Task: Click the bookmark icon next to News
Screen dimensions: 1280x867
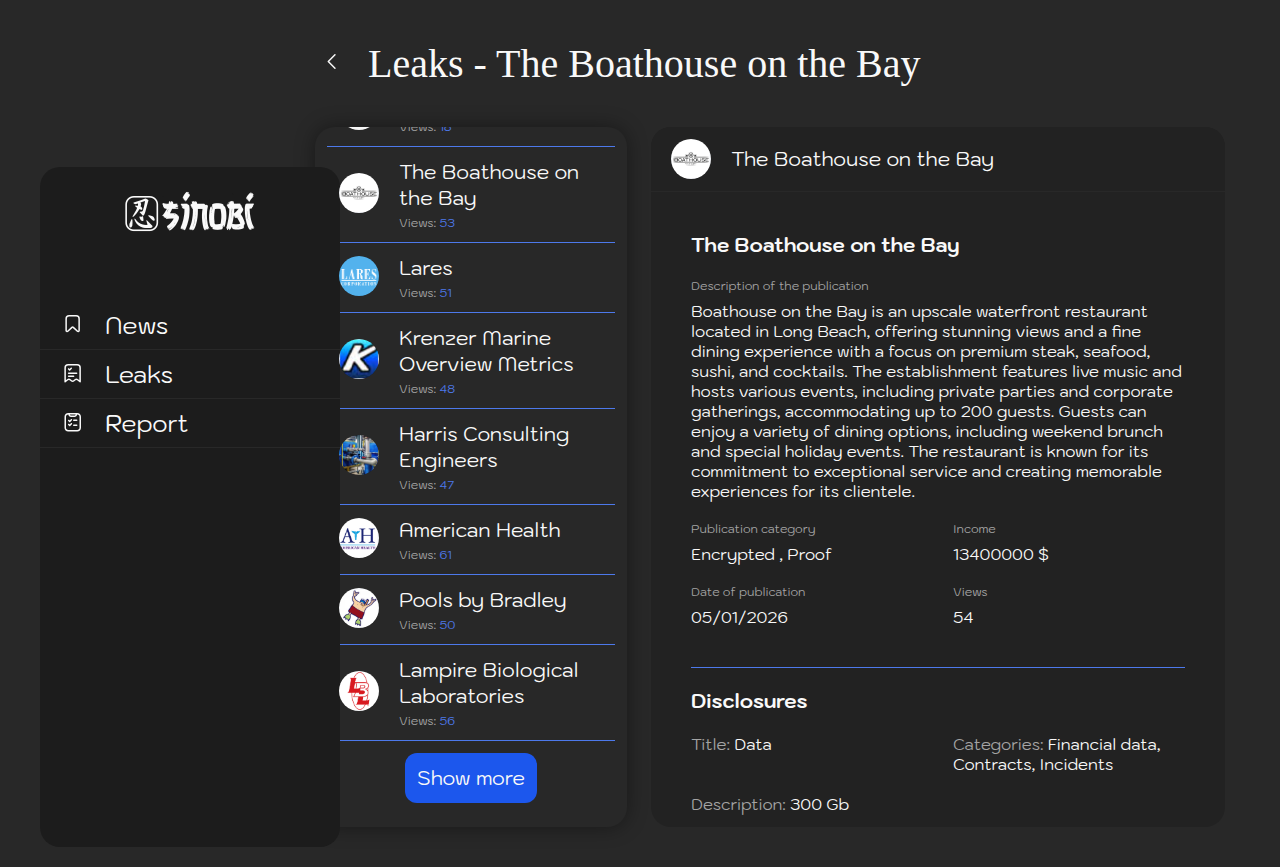Action: [x=72, y=324]
